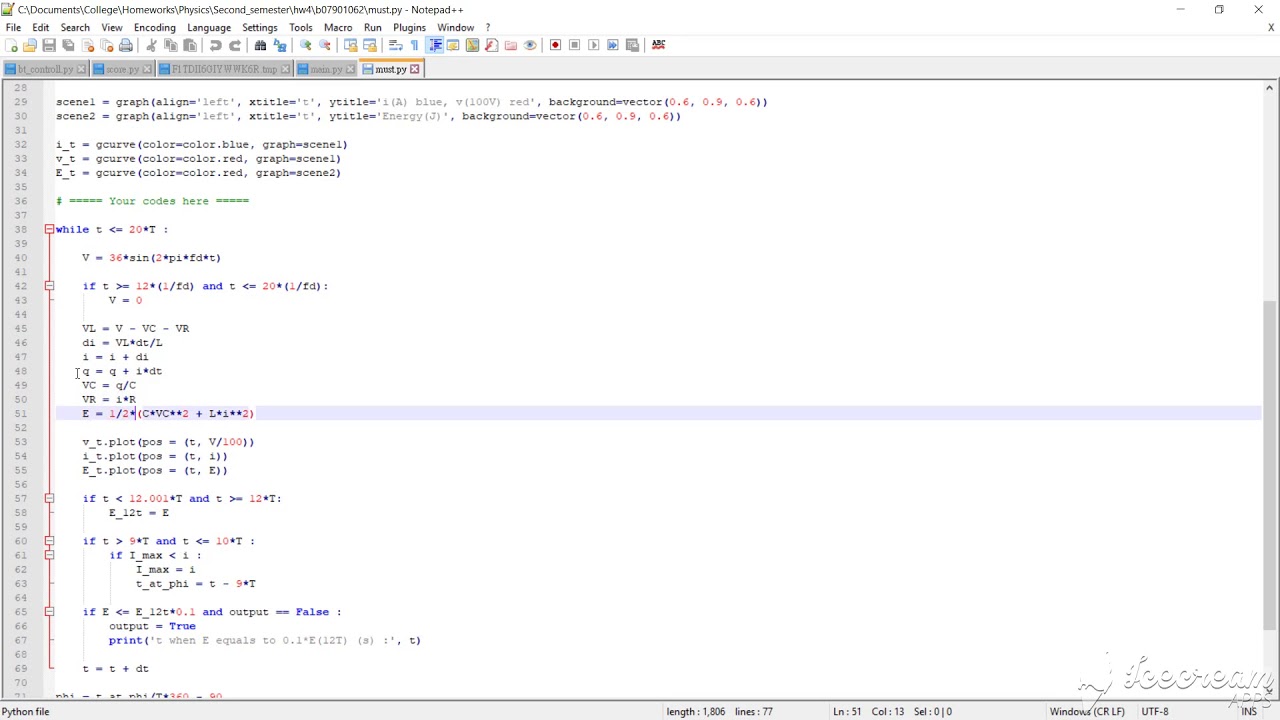Open the File menu
Screen dimensions: 1280x720
(x=13, y=27)
